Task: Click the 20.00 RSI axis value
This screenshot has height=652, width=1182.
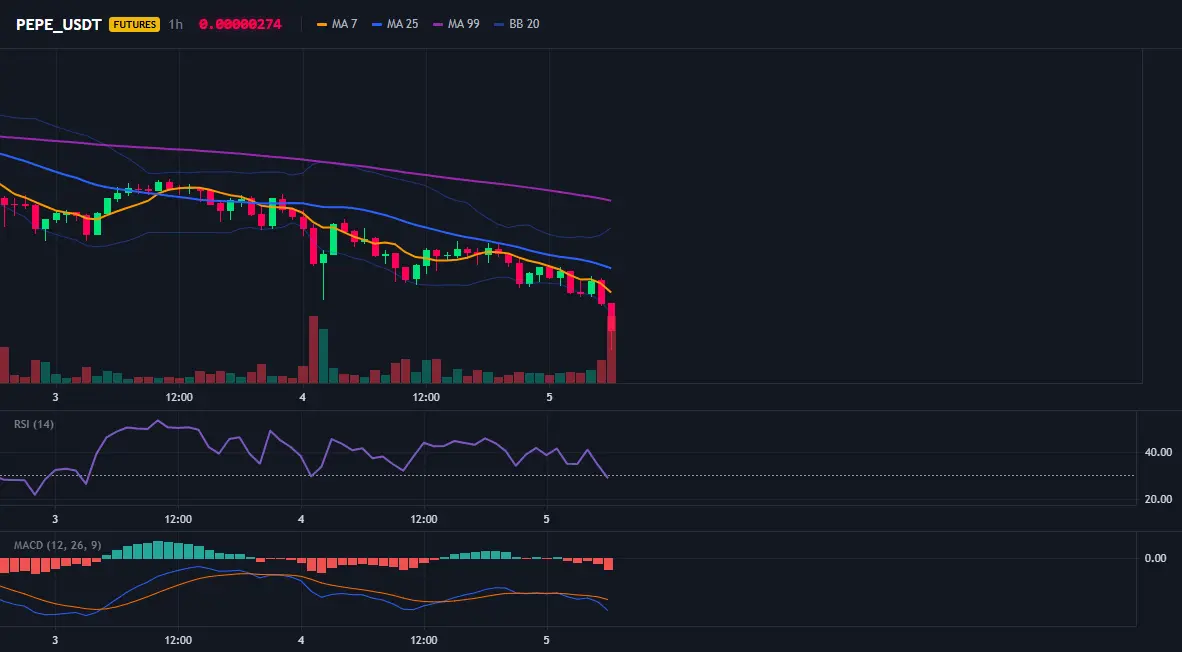Action: [1158, 499]
